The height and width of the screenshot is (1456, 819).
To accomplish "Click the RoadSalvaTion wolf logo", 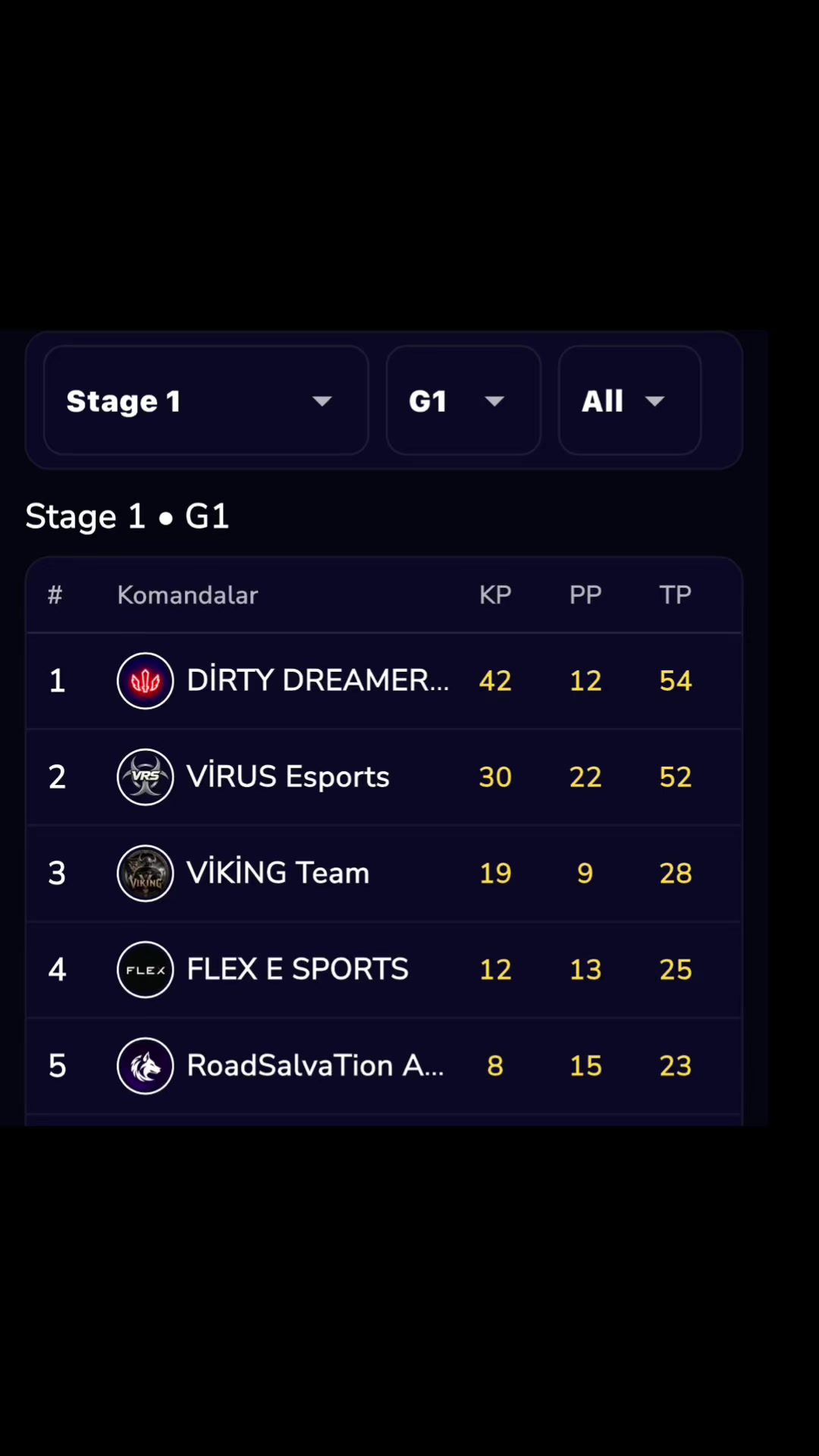I will (146, 1066).
